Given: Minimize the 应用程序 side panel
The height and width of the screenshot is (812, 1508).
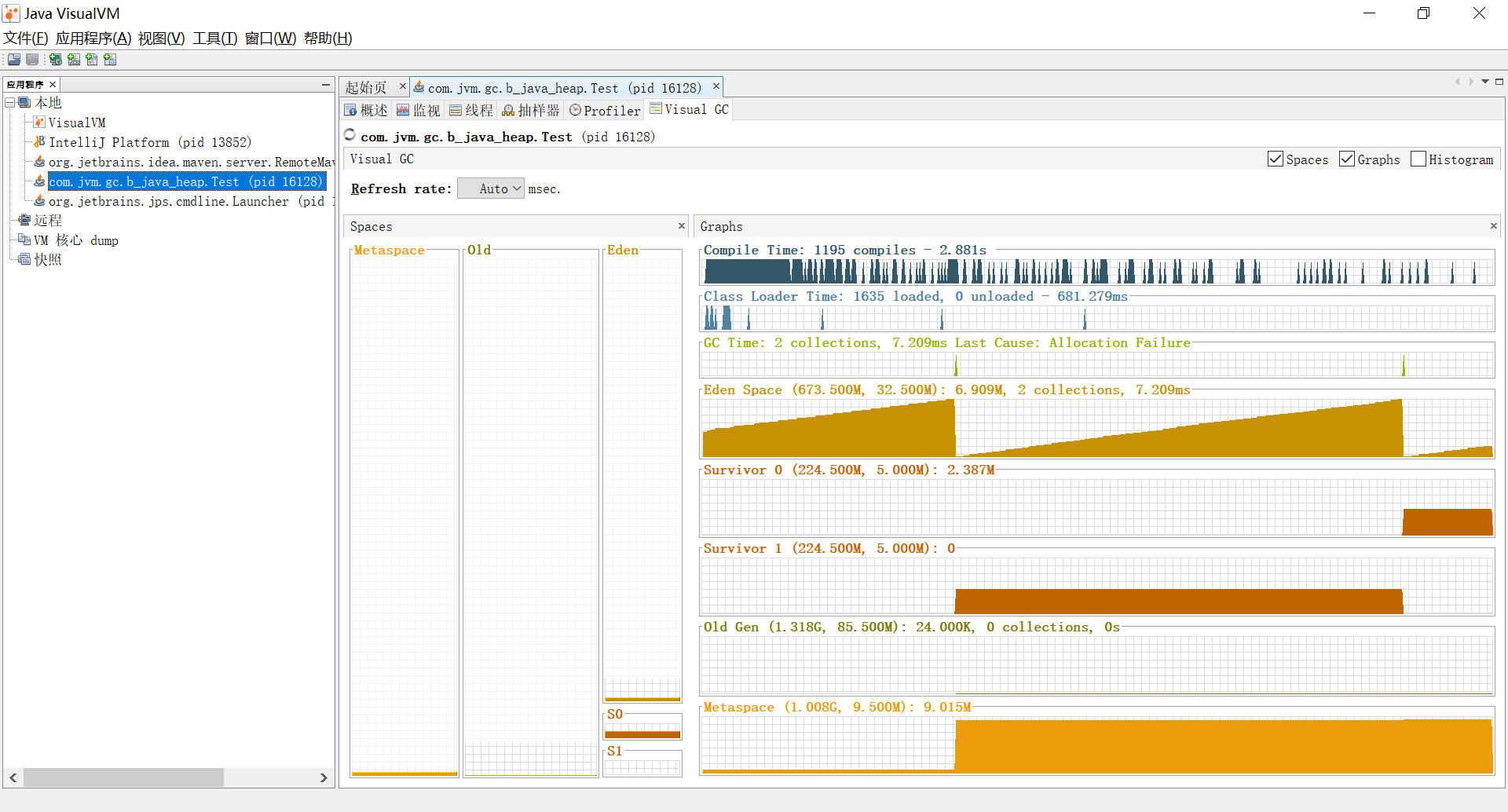Looking at the screenshot, I should [326, 85].
